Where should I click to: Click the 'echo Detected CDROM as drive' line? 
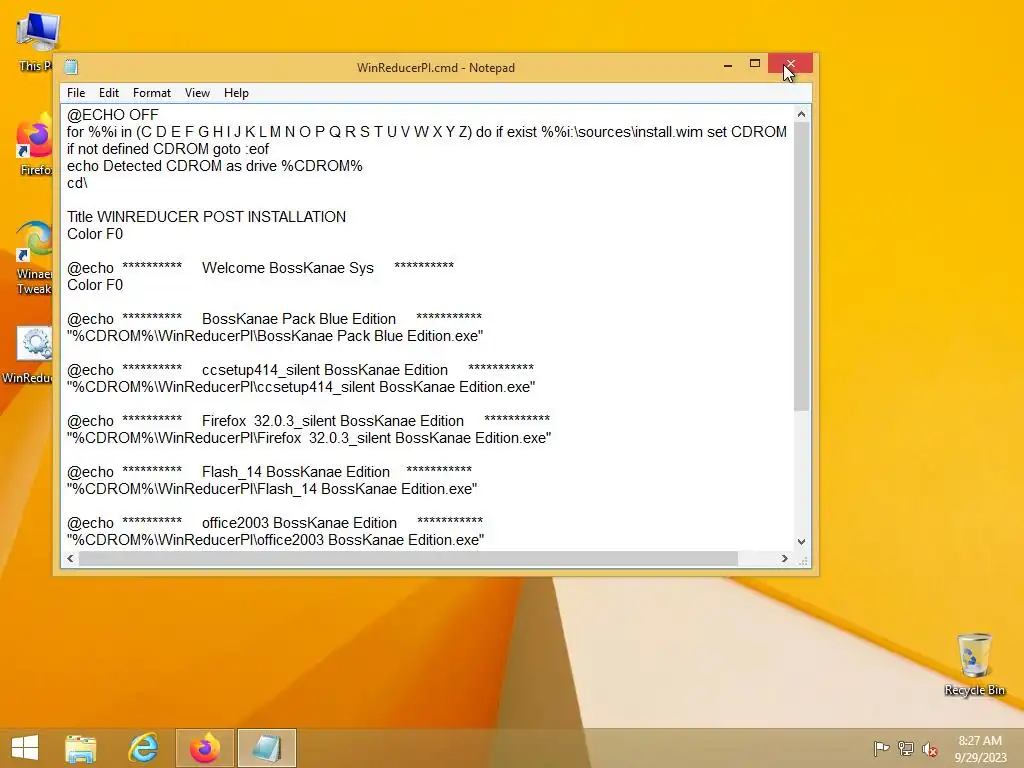pos(214,166)
